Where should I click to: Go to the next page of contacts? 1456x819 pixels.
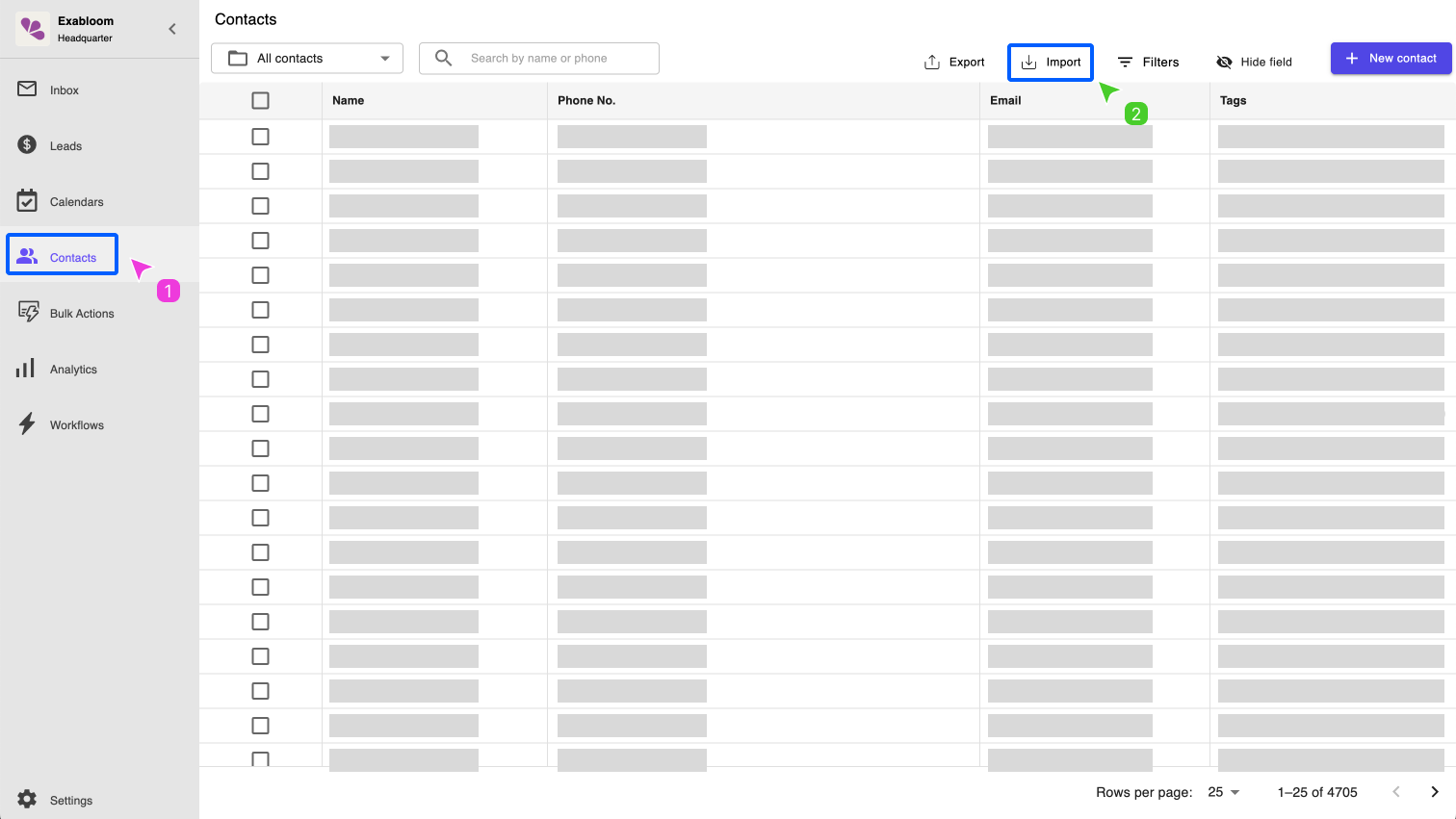[1434, 791]
